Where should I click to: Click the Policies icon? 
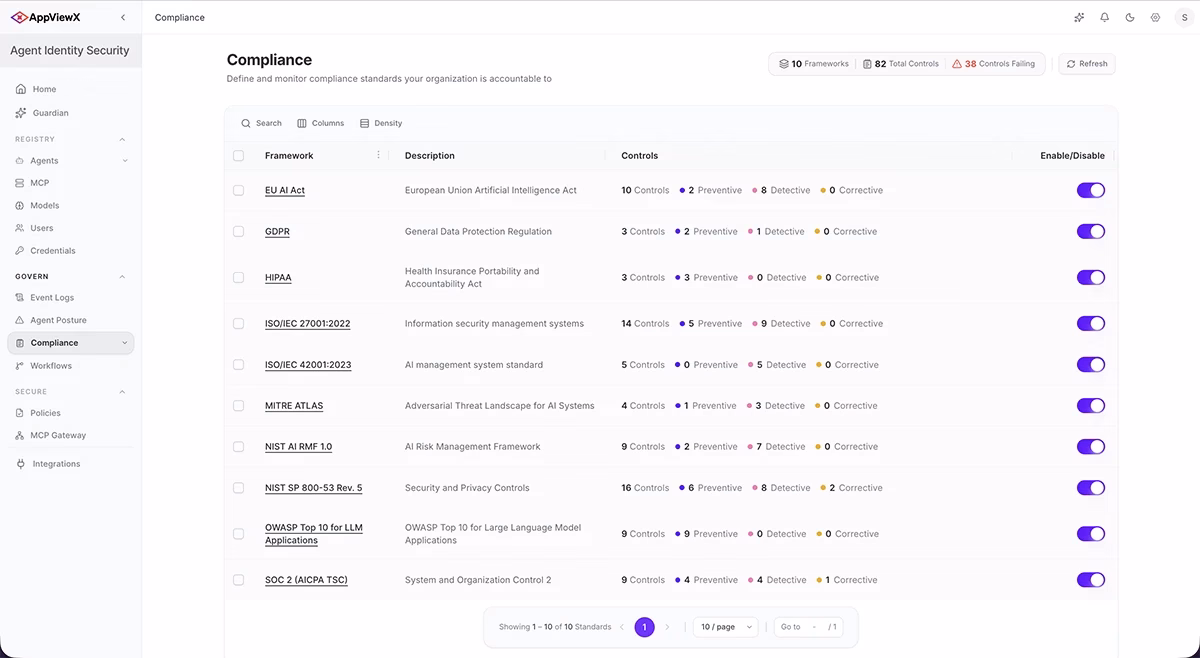[x=20, y=413]
